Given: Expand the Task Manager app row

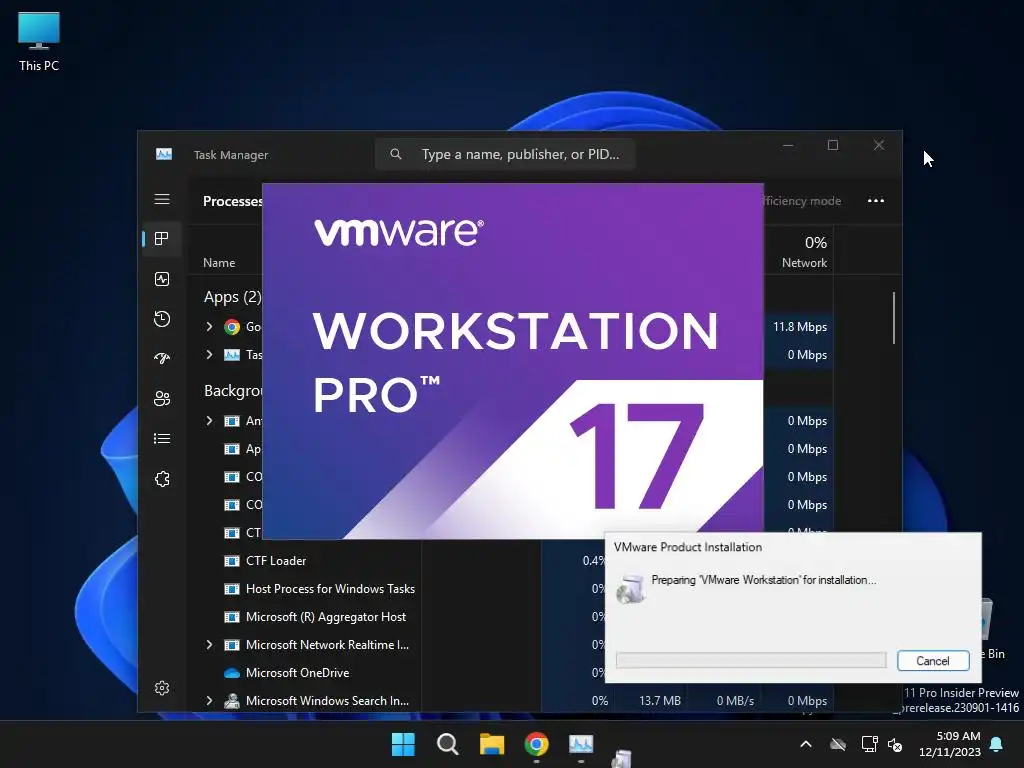Looking at the screenshot, I should tap(209, 355).
